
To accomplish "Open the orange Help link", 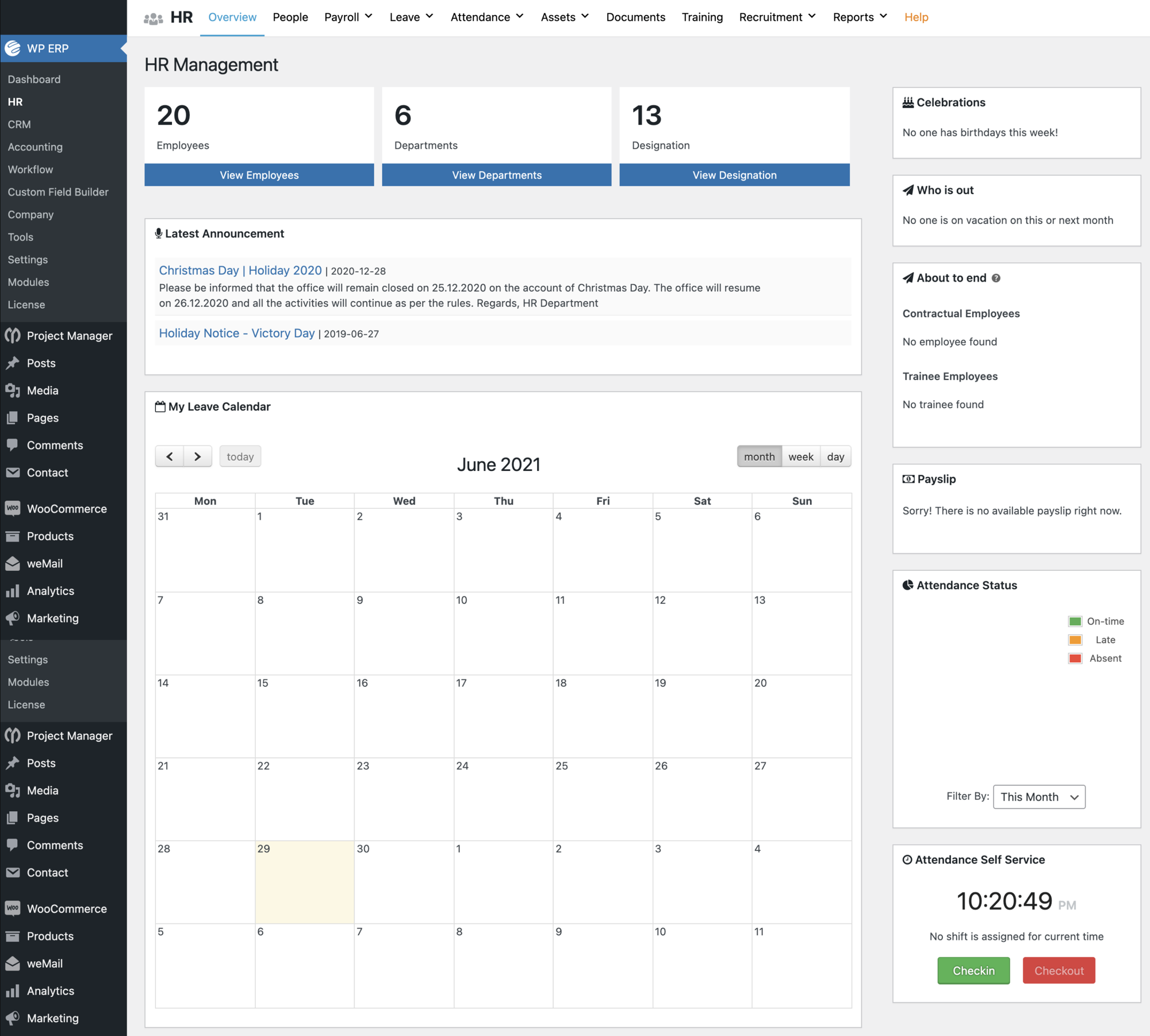I will [916, 17].
